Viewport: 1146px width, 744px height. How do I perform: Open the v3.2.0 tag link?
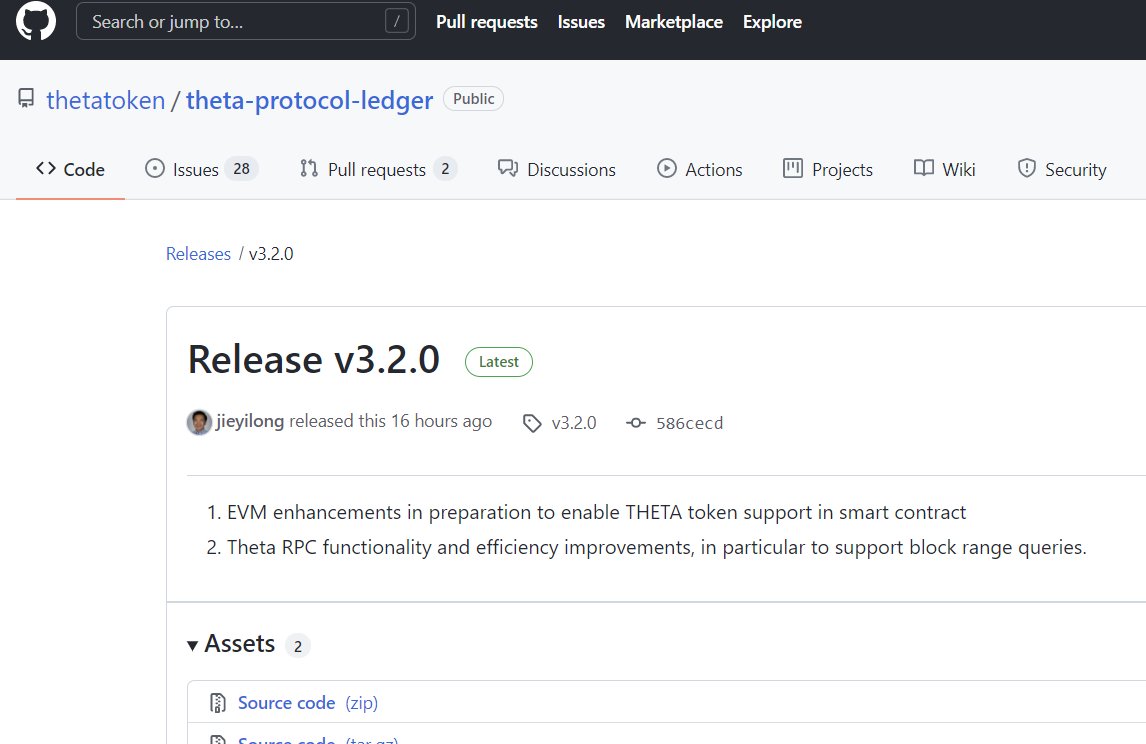(574, 423)
